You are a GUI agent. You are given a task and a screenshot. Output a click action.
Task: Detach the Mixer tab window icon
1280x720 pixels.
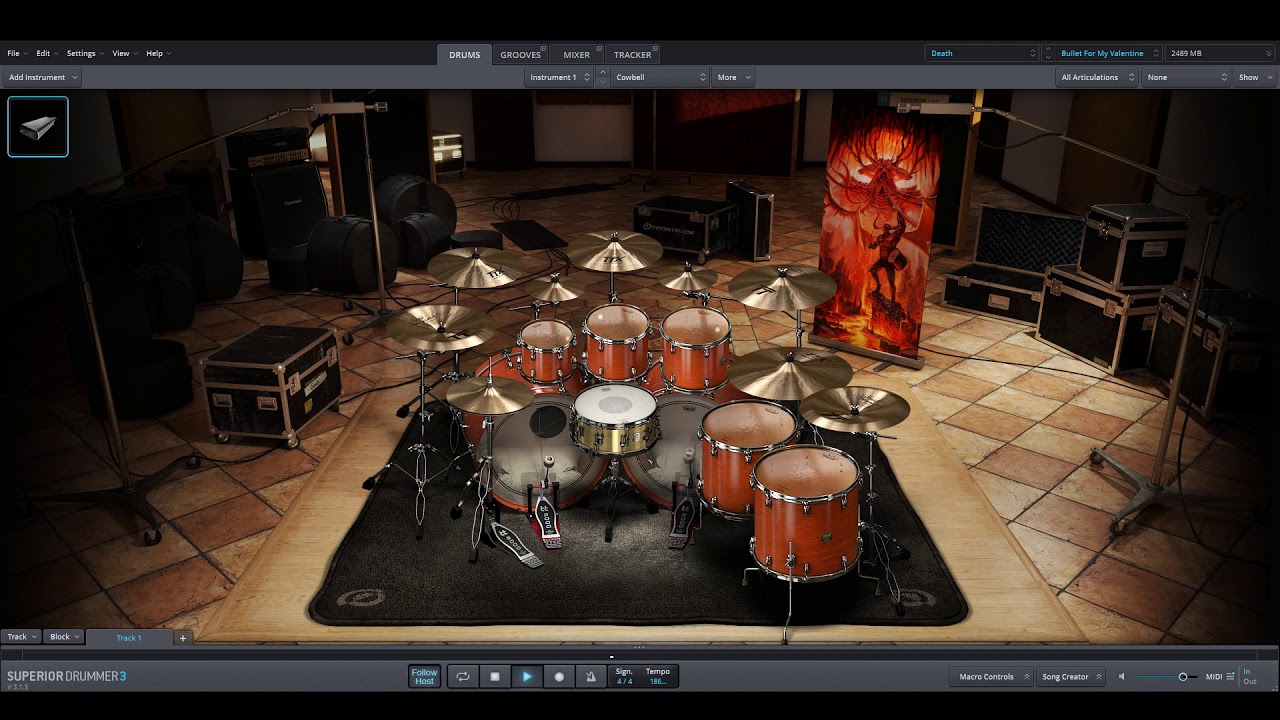(x=598, y=48)
